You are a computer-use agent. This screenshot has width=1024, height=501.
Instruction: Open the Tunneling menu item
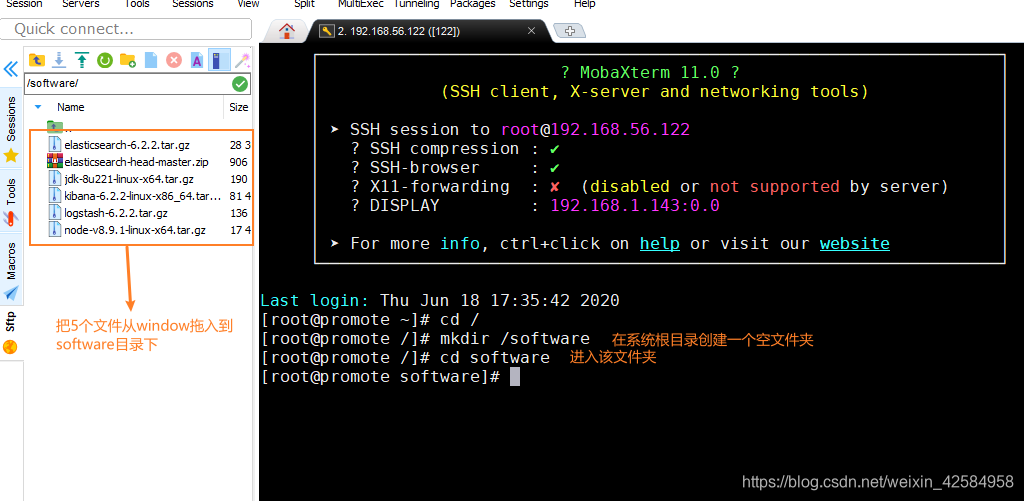[417, 4]
